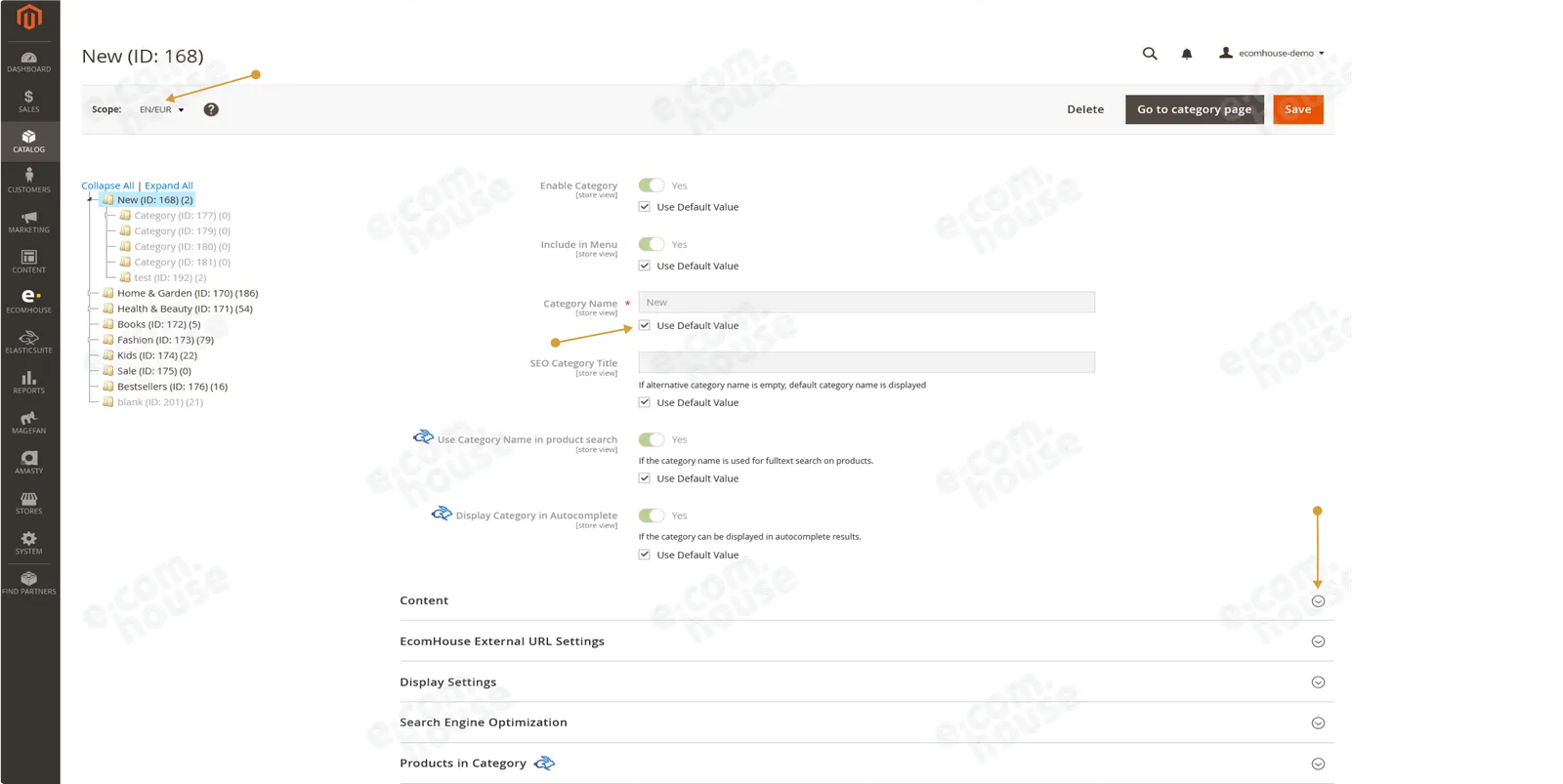Open the EN/EUR scope dropdown

[161, 109]
